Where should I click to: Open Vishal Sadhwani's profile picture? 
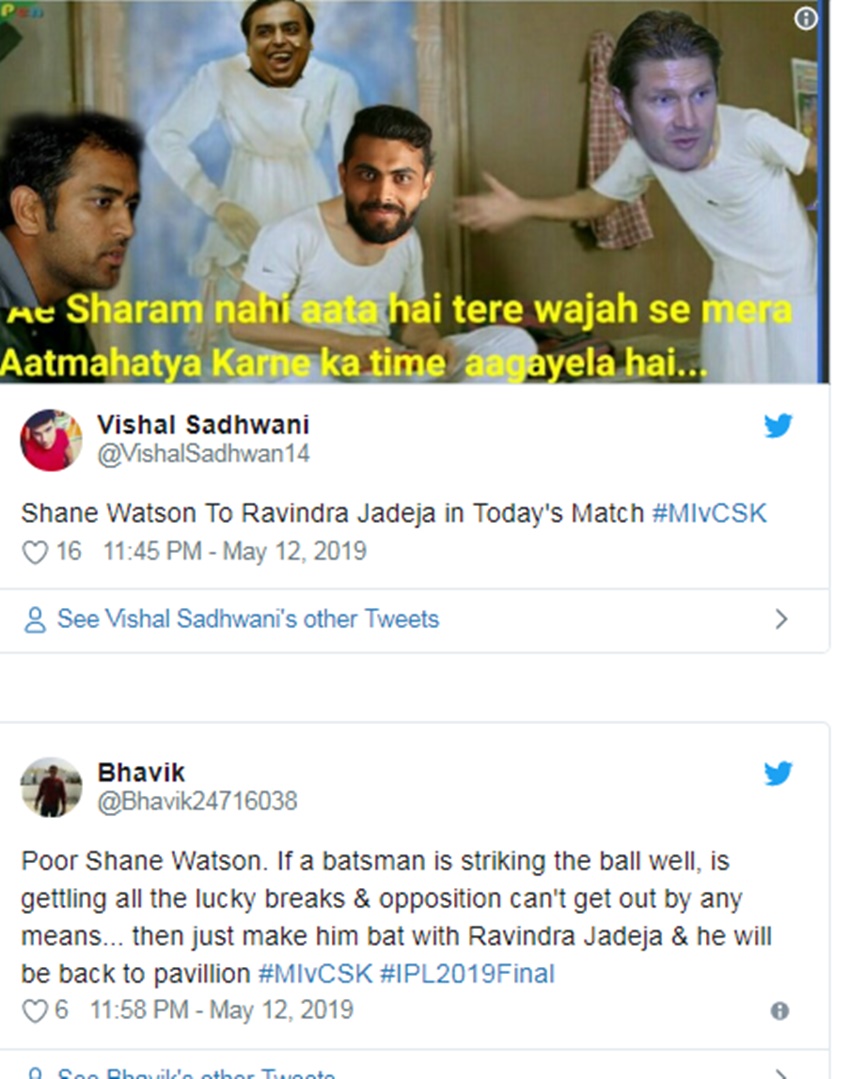[51, 440]
